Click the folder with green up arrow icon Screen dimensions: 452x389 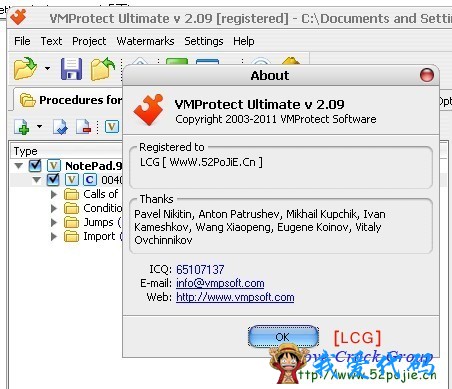click(x=103, y=69)
